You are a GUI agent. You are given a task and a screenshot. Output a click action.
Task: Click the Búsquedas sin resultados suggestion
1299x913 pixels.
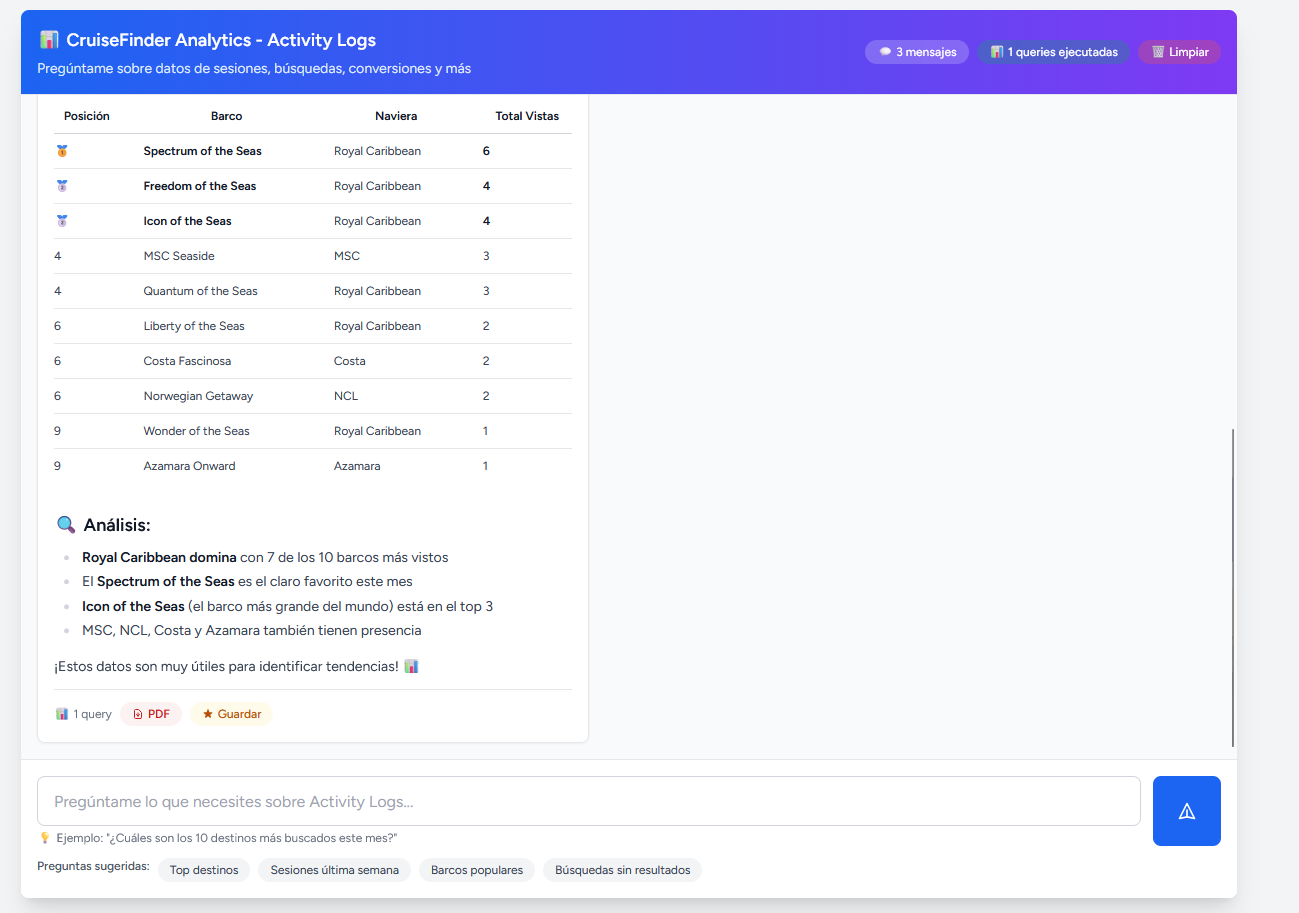621,869
